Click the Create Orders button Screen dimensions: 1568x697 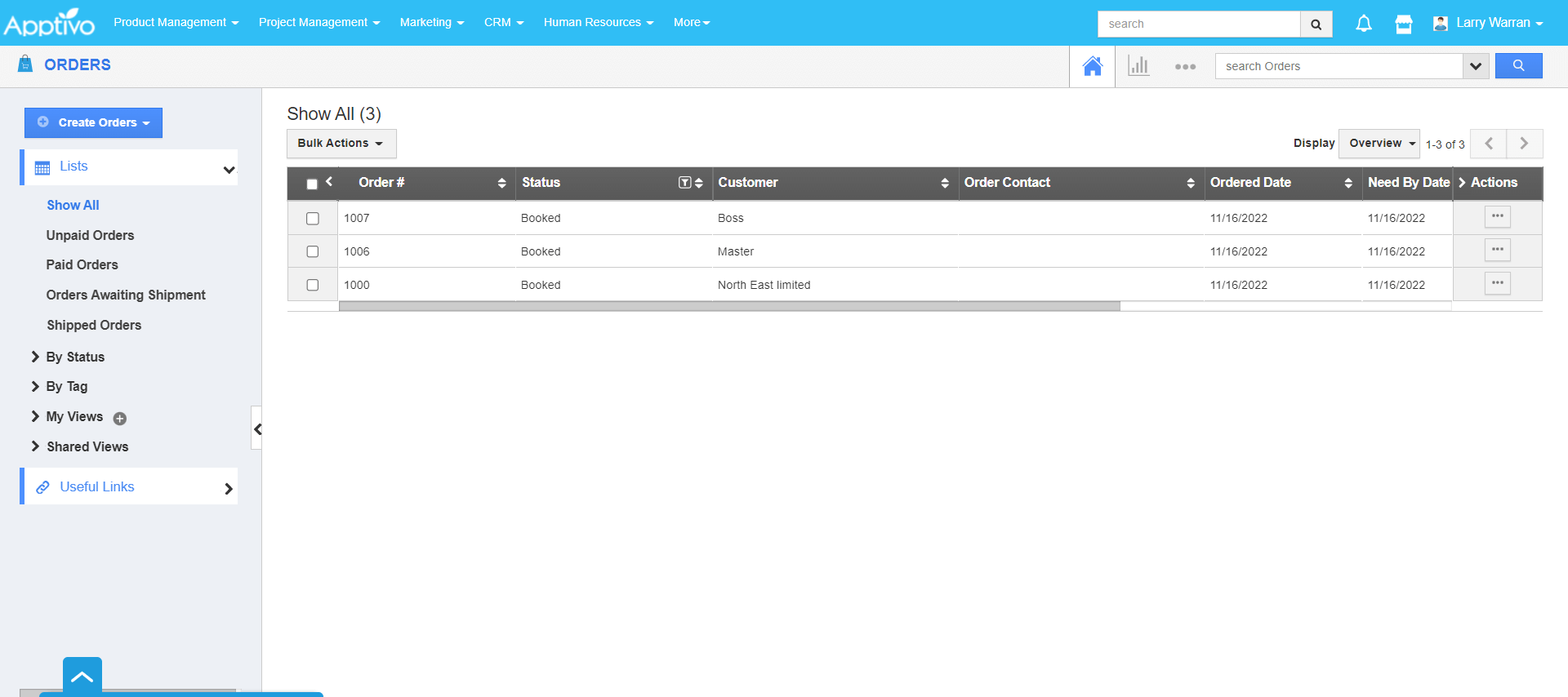(x=93, y=122)
